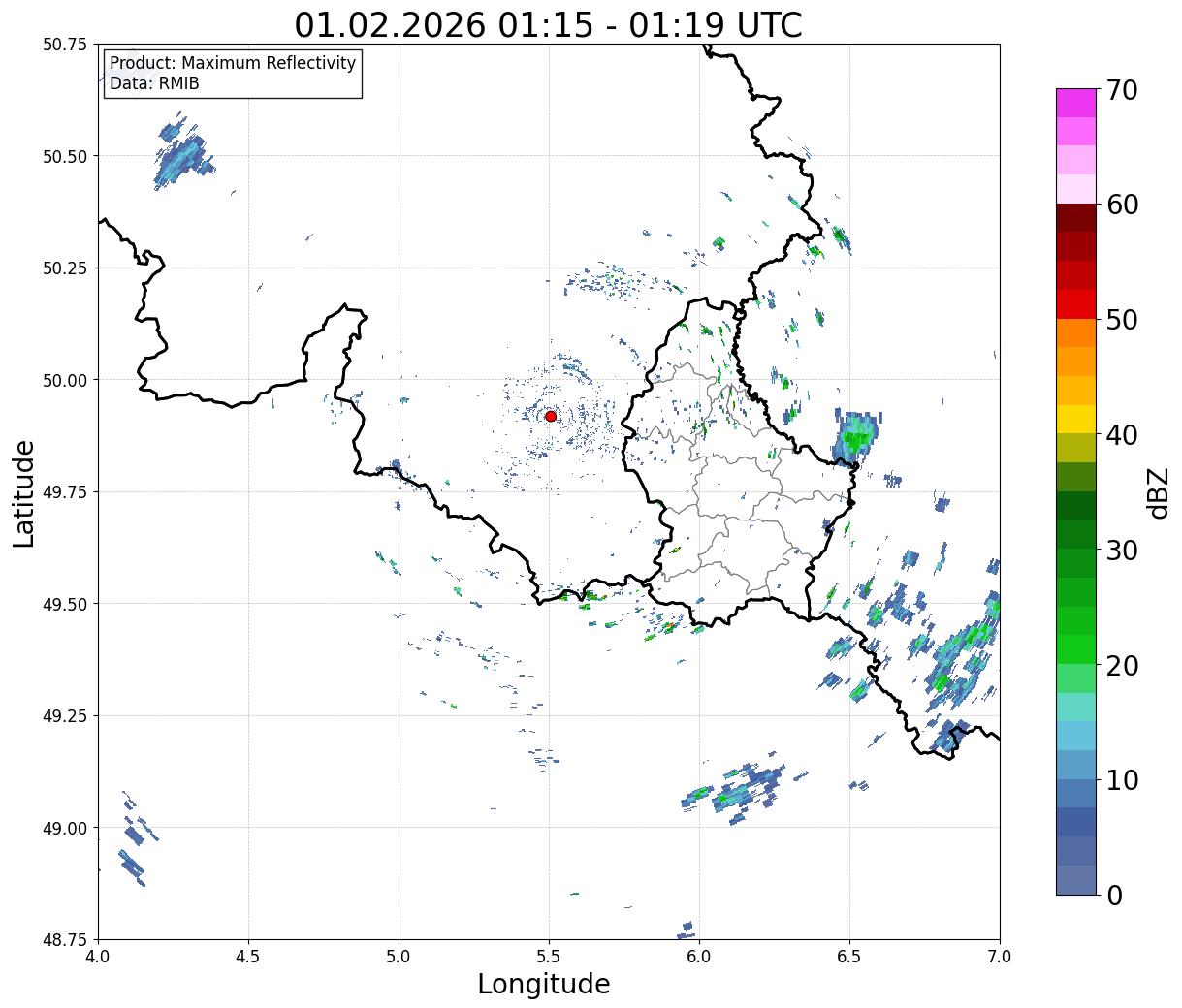Click the longitude tick label 6.5
The image size is (1182, 1008).
849,957
